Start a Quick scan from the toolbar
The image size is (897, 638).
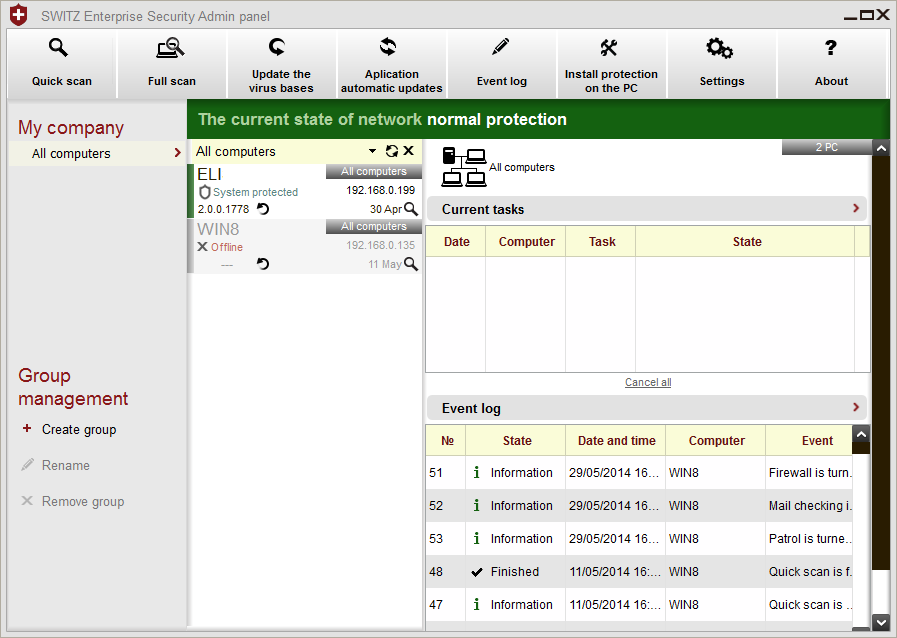62,63
